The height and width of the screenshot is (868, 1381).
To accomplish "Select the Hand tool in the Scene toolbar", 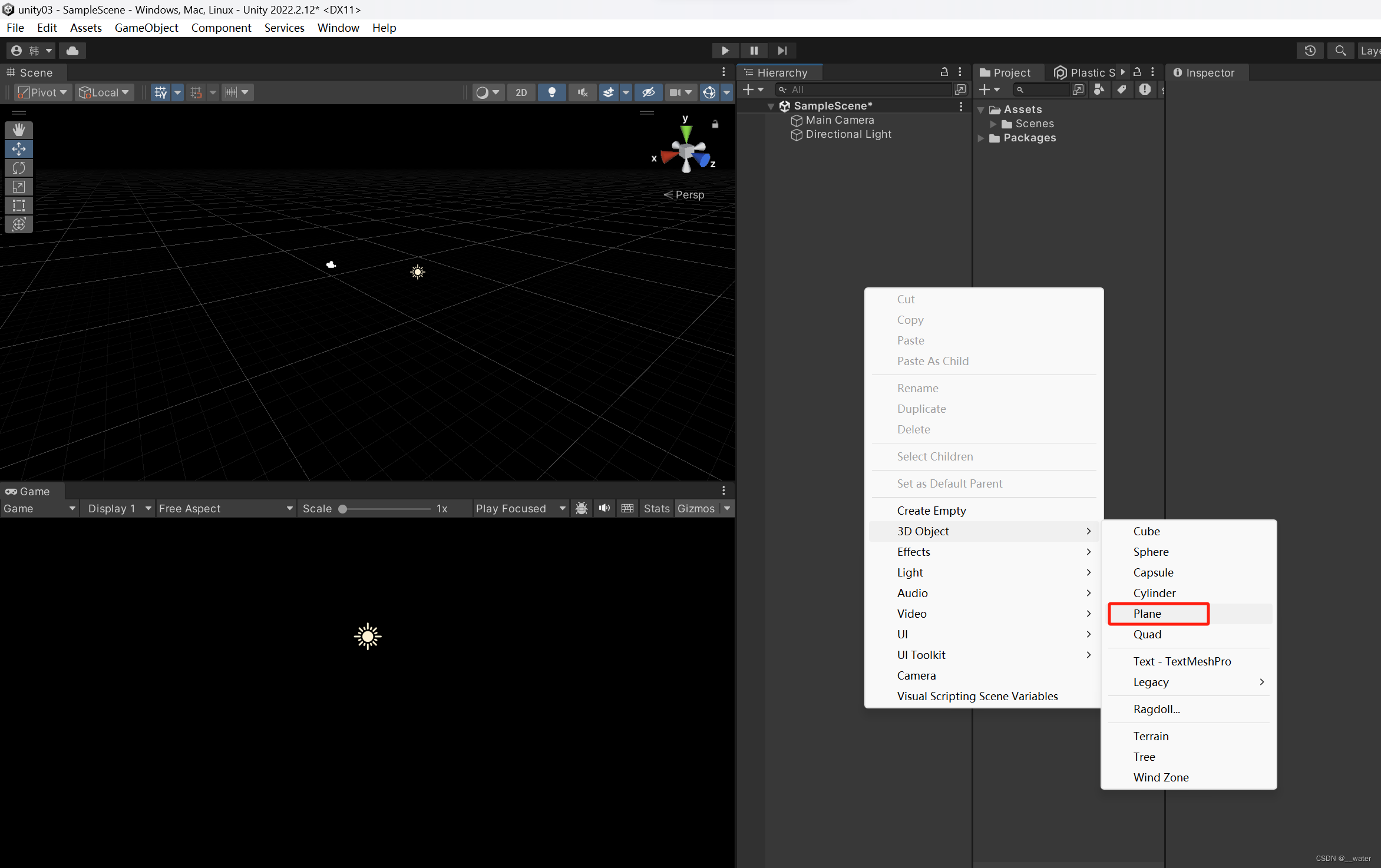I will pyautogui.click(x=19, y=130).
